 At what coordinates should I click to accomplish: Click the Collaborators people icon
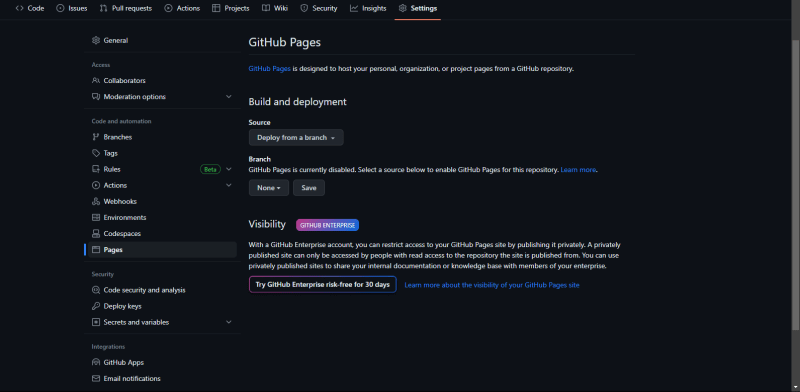[96, 81]
